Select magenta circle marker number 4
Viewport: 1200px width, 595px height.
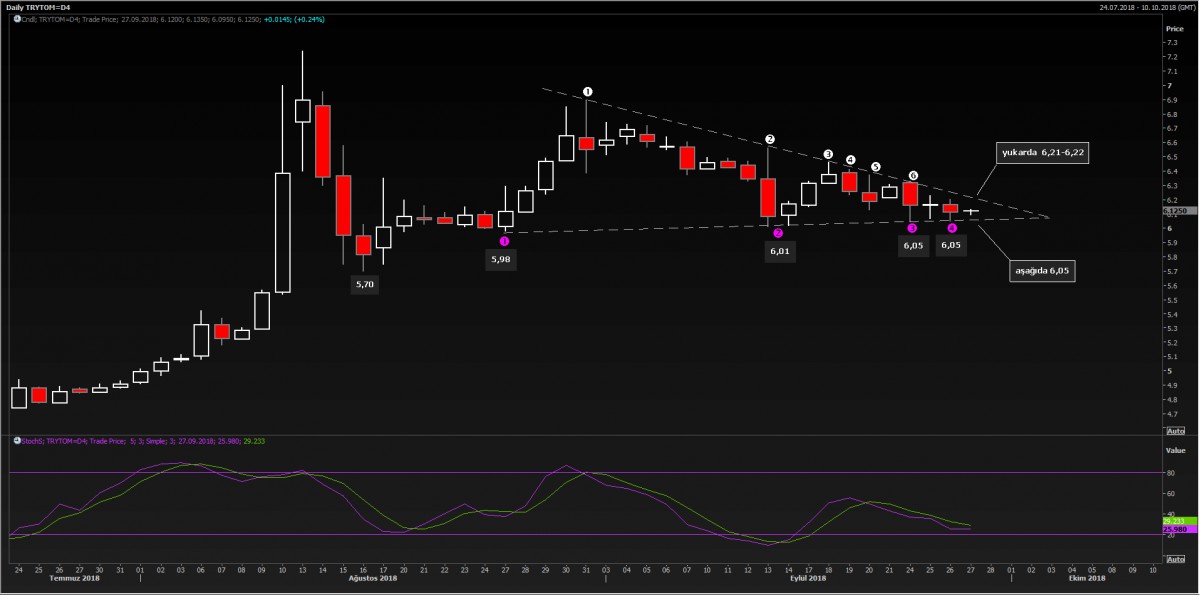952,228
